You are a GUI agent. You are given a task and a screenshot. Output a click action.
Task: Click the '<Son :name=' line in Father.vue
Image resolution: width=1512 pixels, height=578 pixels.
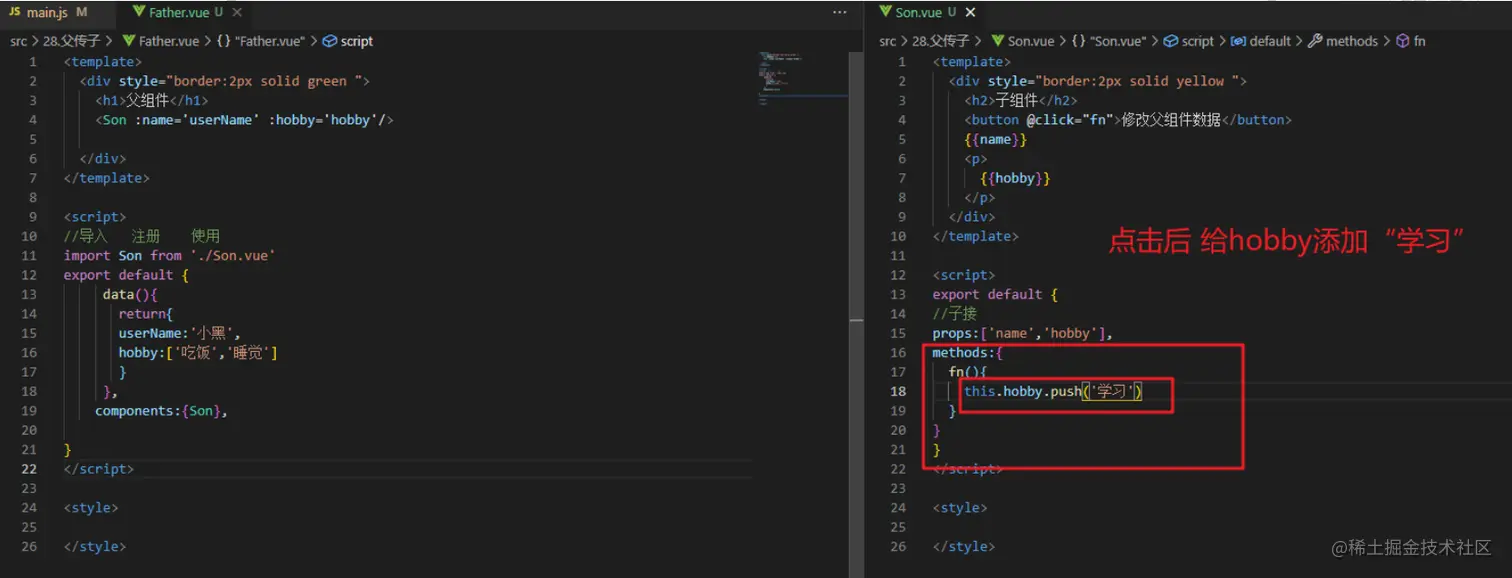click(245, 119)
